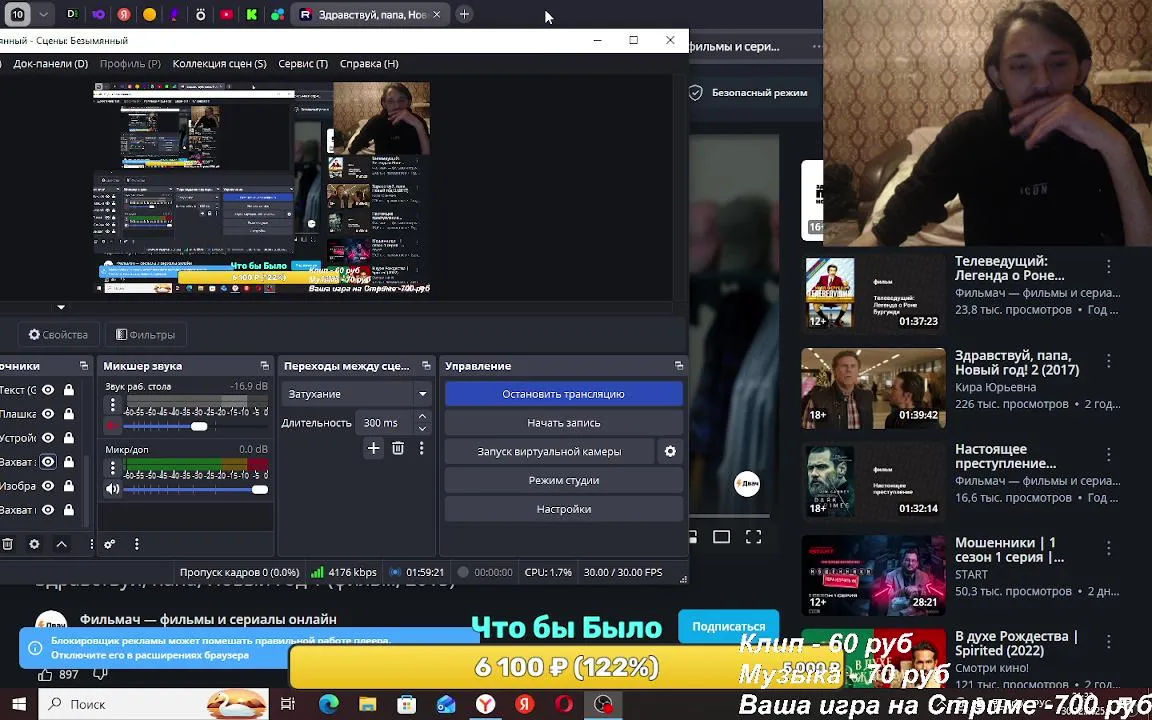Open the Сервис (T) menu
Screen dimensions: 1152x720
pos(303,64)
